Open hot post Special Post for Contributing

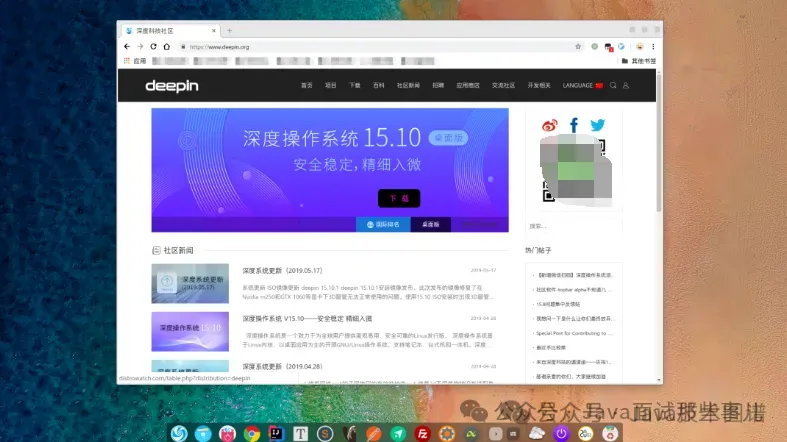[x=574, y=333]
